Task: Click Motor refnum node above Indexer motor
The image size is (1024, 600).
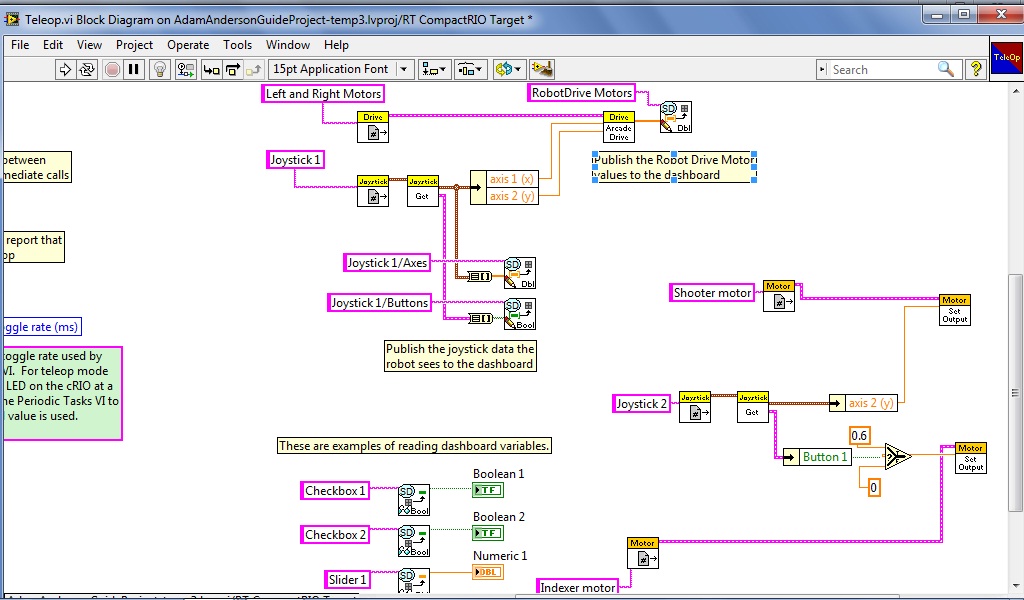Action: click(x=643, y=553)
